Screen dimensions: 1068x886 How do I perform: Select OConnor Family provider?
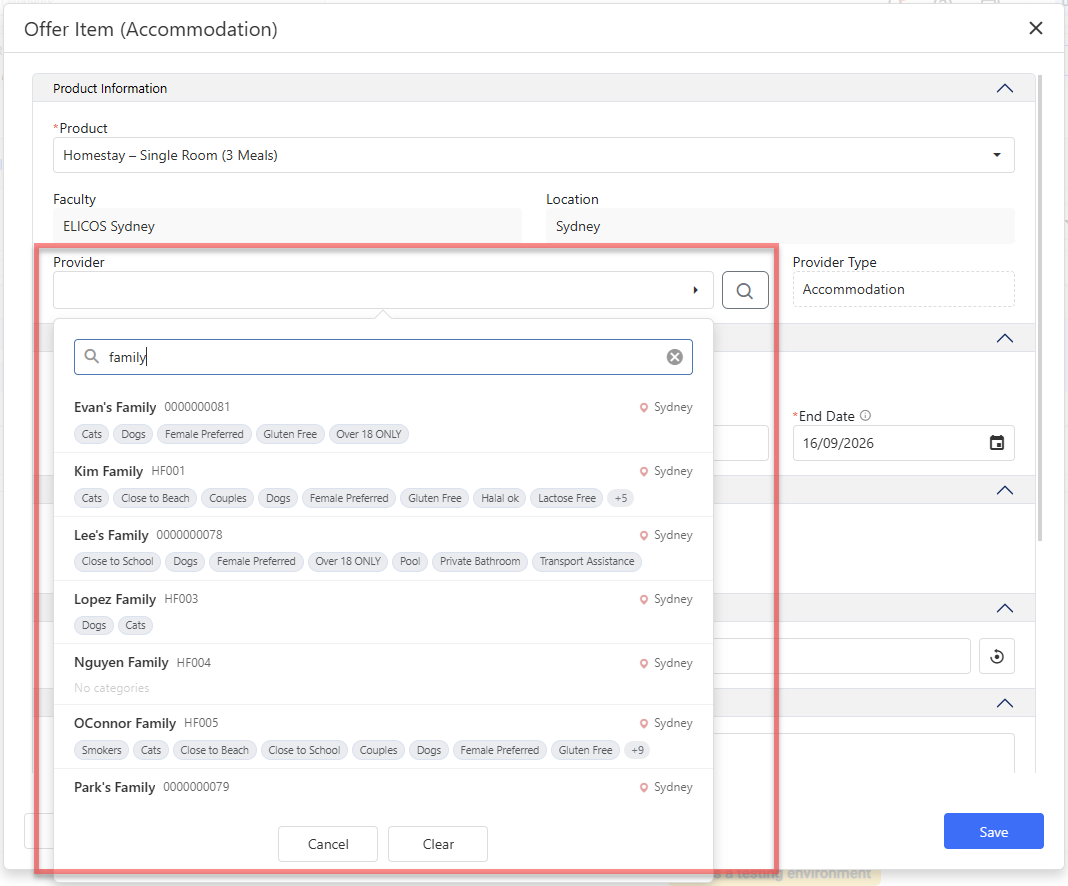[383, 736]
